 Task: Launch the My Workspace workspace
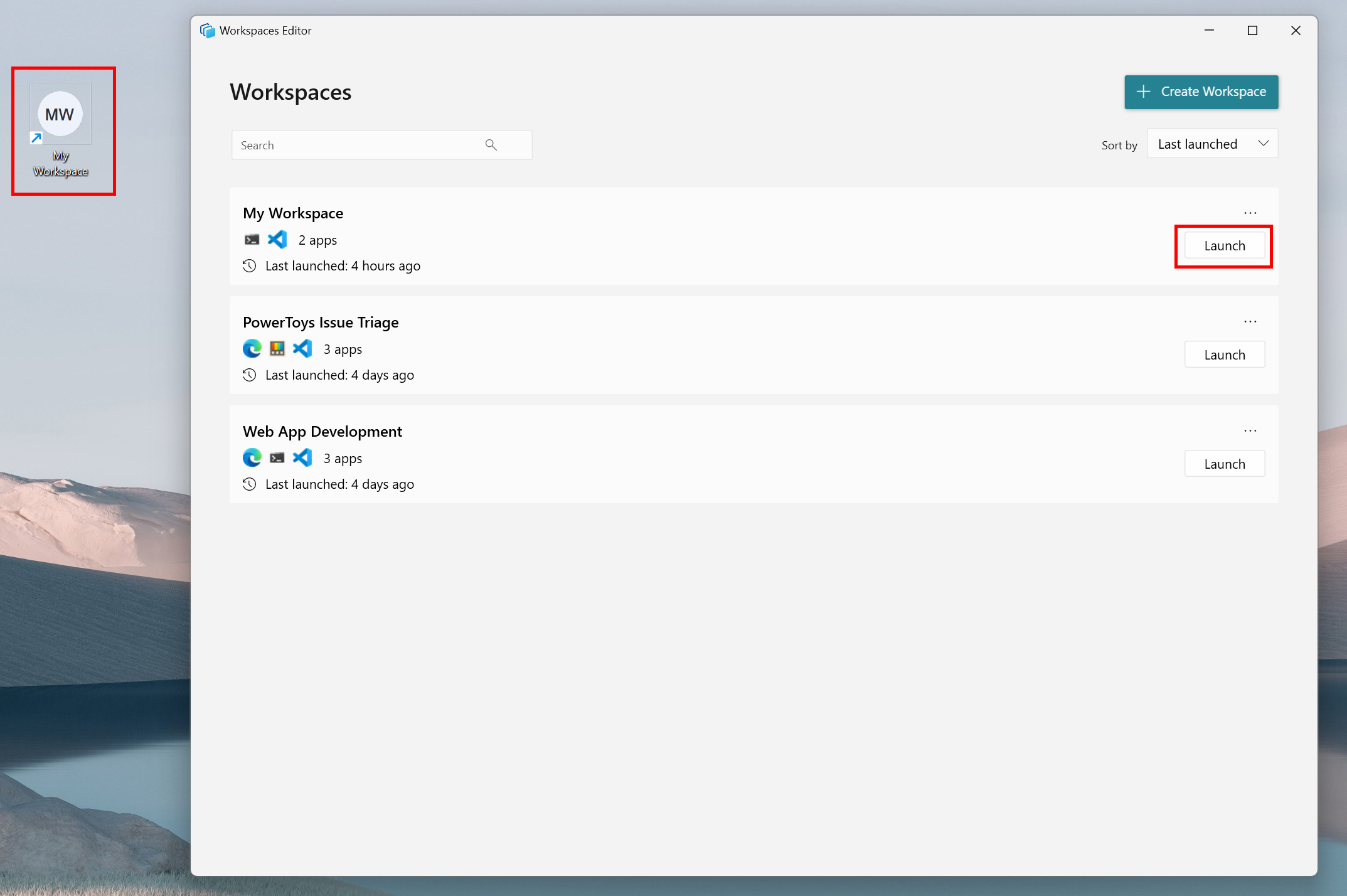click(x=1224, y=245)
